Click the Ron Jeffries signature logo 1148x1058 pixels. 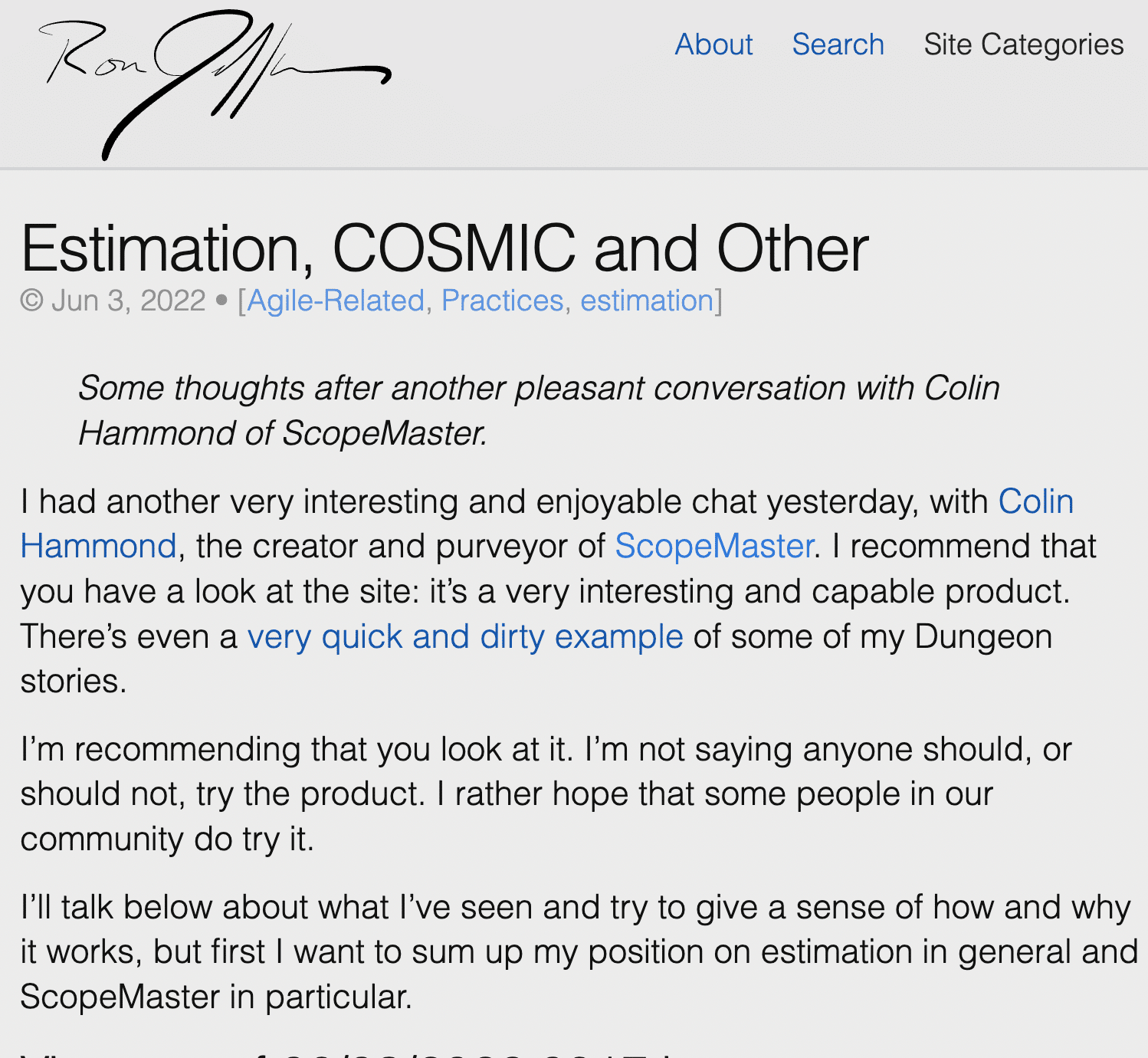(215, 84)
